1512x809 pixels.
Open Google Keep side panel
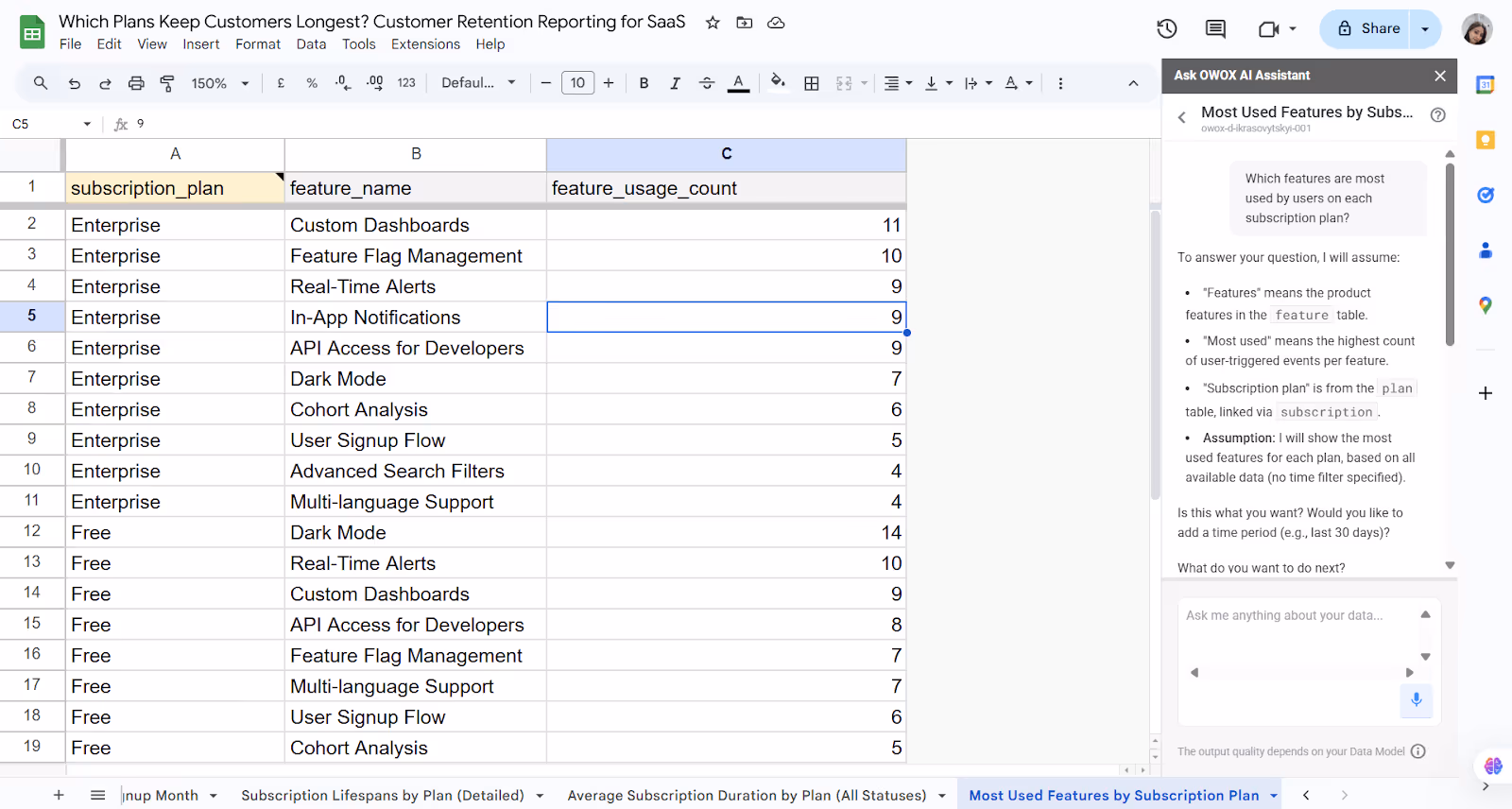pos(1486,140)
